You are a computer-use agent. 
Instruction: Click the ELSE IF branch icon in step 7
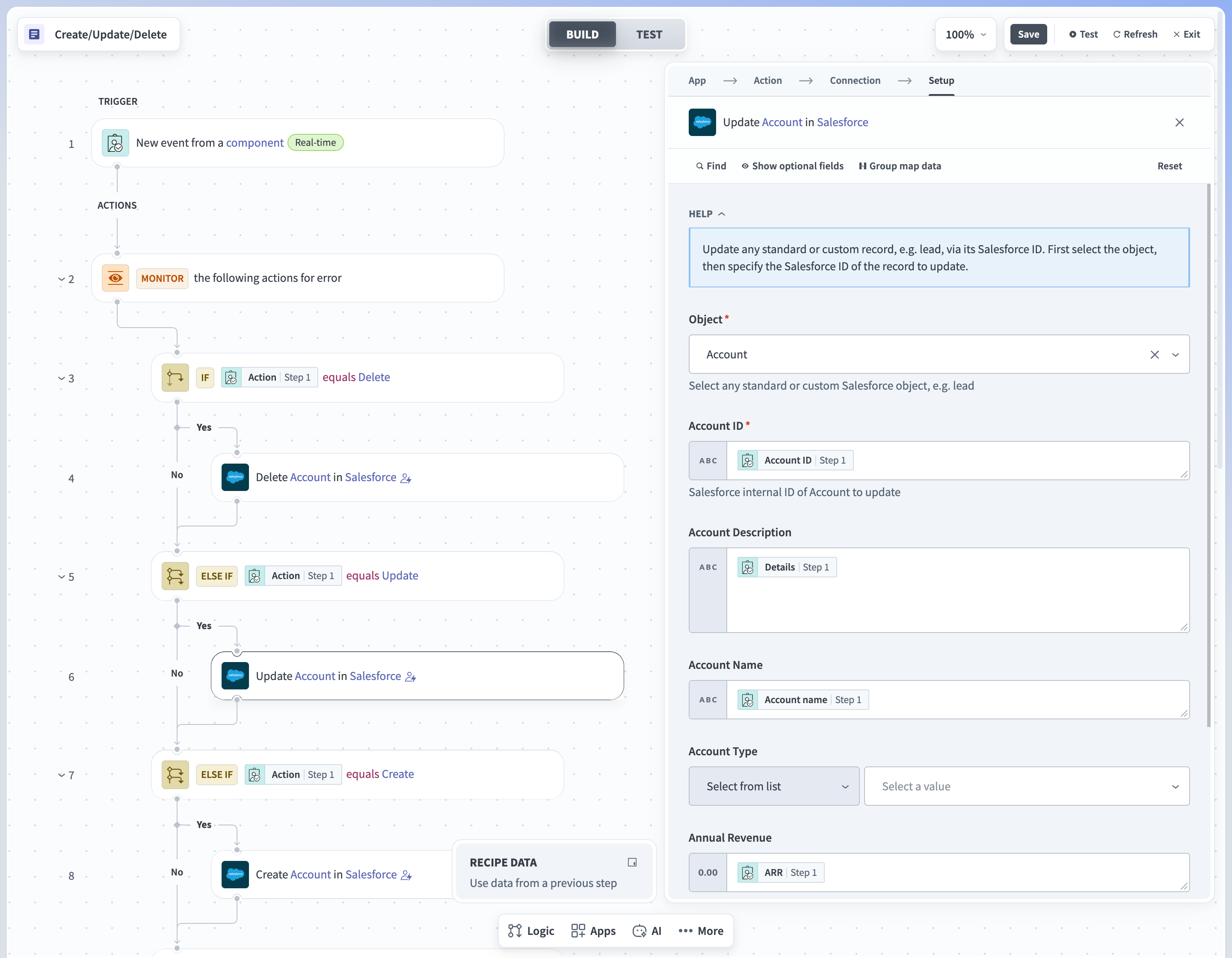point(175,774)
